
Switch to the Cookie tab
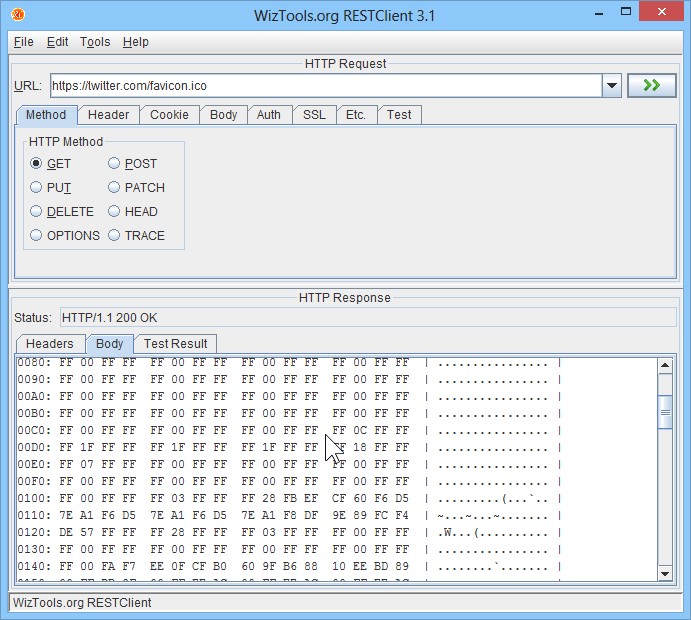pos(169,115)
